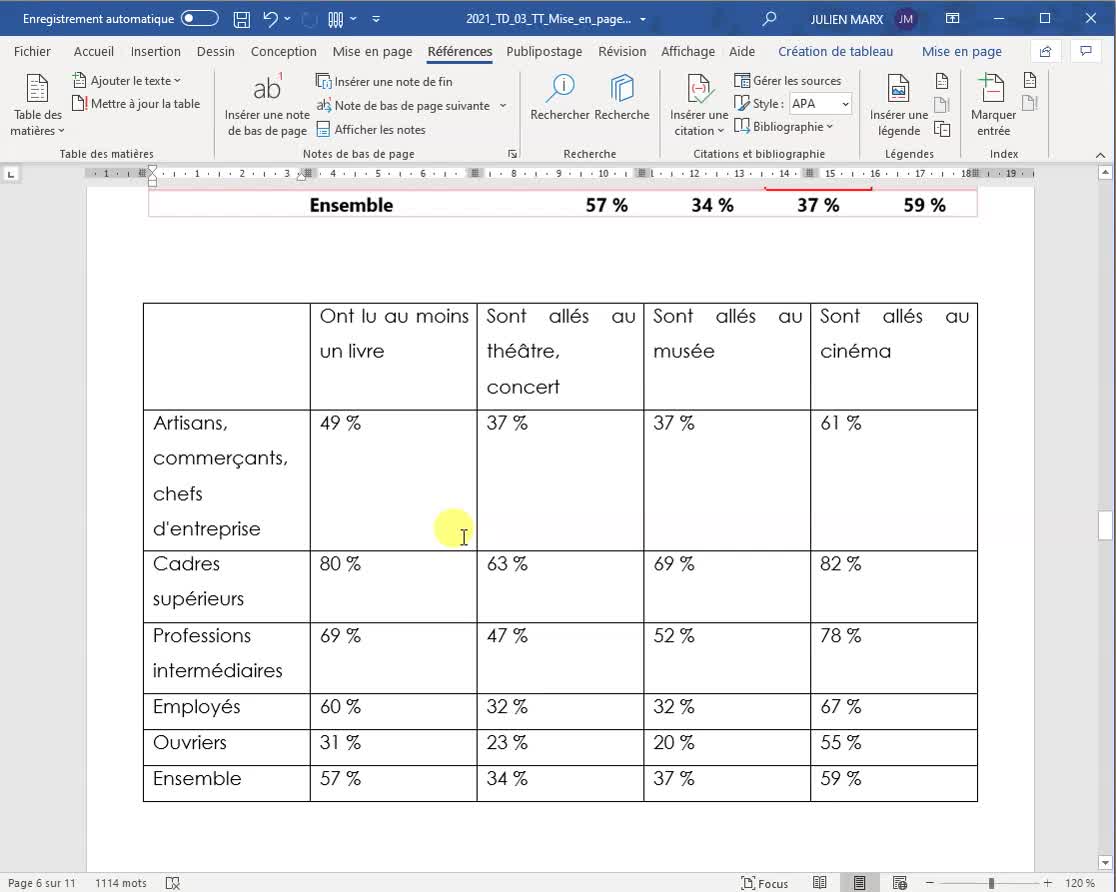Mark an index entry with Marquer entrée
Screen dimensions: 1116x892
(x=991, y=104)
